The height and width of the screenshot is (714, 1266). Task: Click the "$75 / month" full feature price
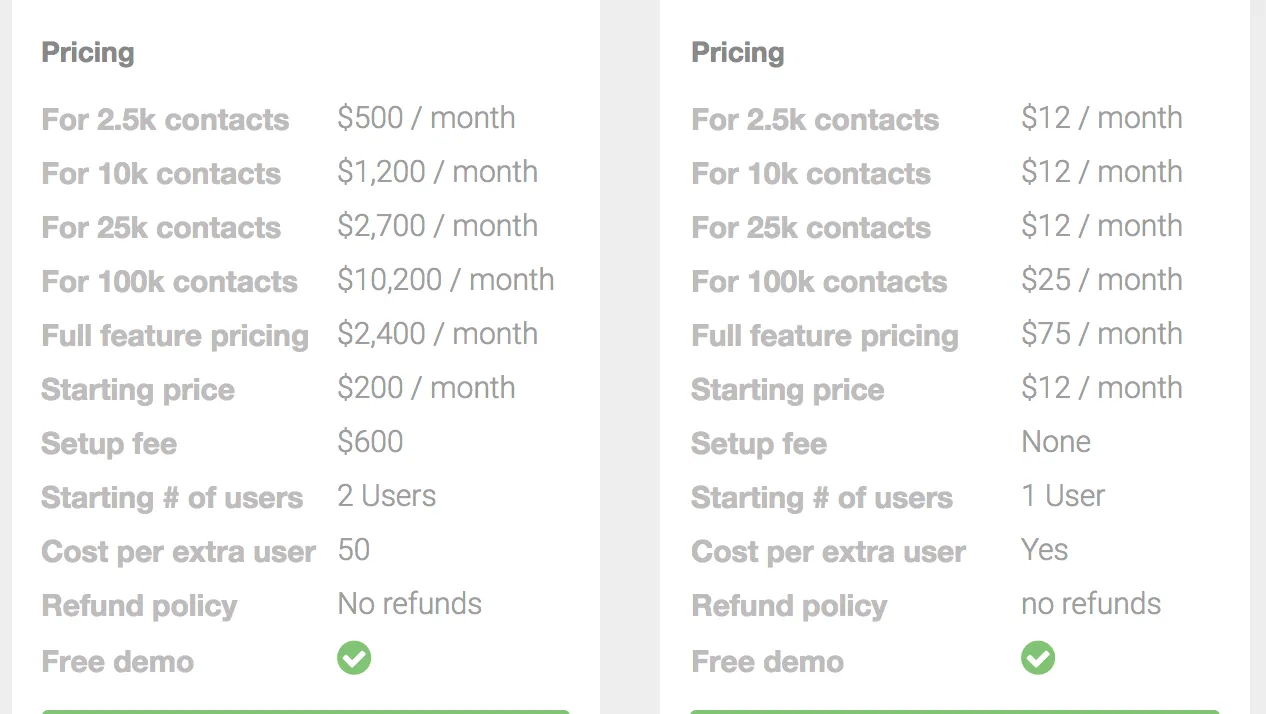point(1101,334)
